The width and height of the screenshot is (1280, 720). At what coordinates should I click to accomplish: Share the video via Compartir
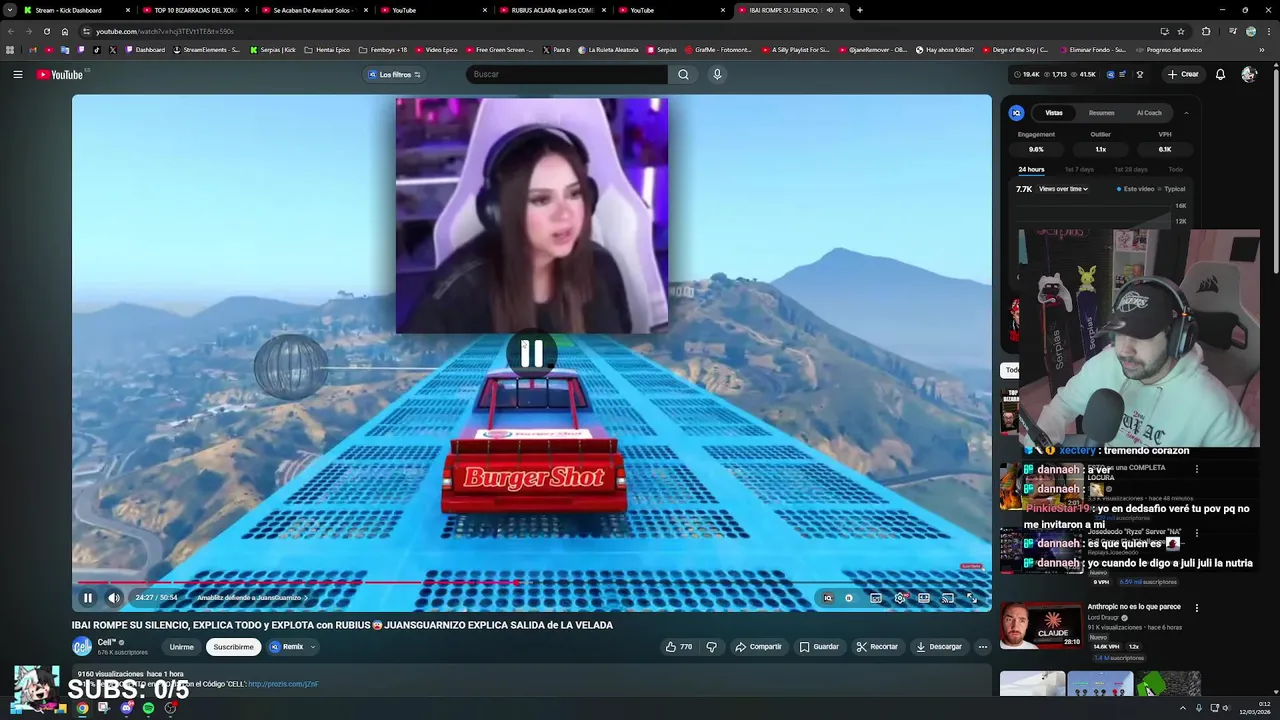[758, 647]
